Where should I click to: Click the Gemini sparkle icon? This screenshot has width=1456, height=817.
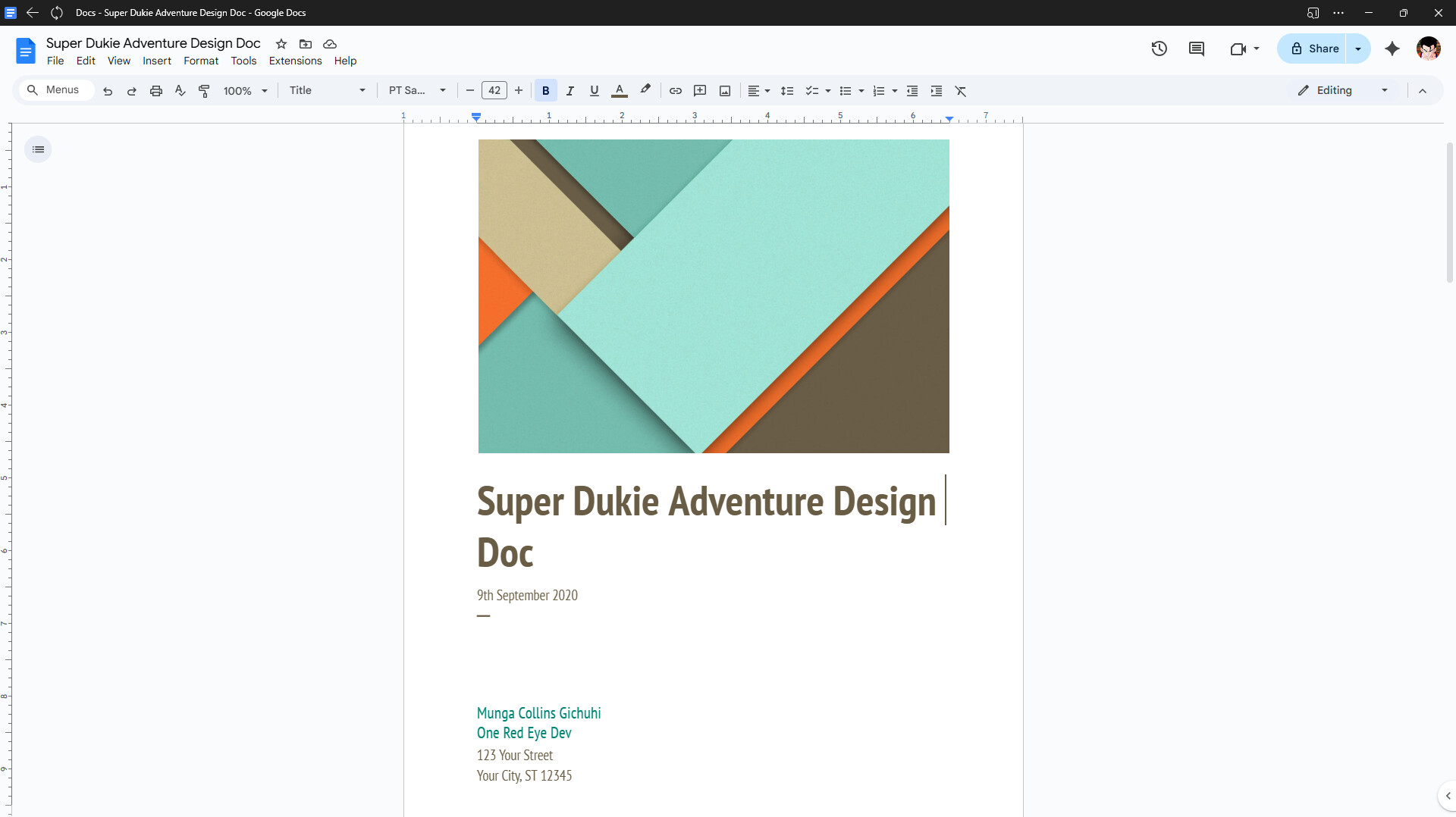click(x=1392, y=49)
